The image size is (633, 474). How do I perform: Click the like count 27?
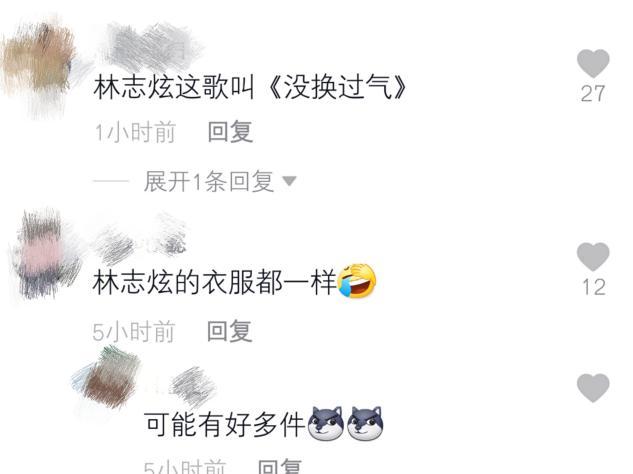click(593, 94)
